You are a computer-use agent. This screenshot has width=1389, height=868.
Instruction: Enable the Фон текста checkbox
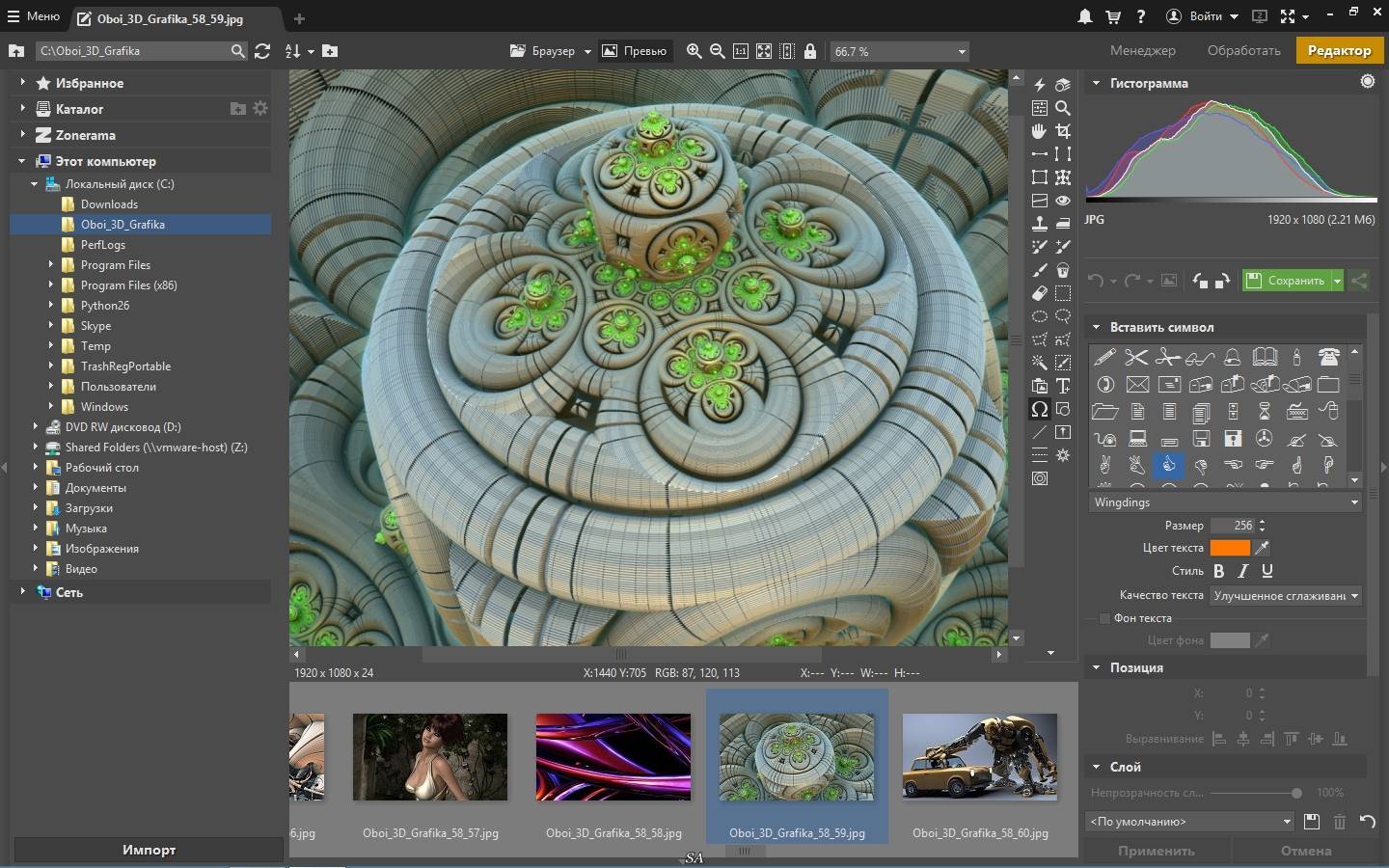[1104, 618]
